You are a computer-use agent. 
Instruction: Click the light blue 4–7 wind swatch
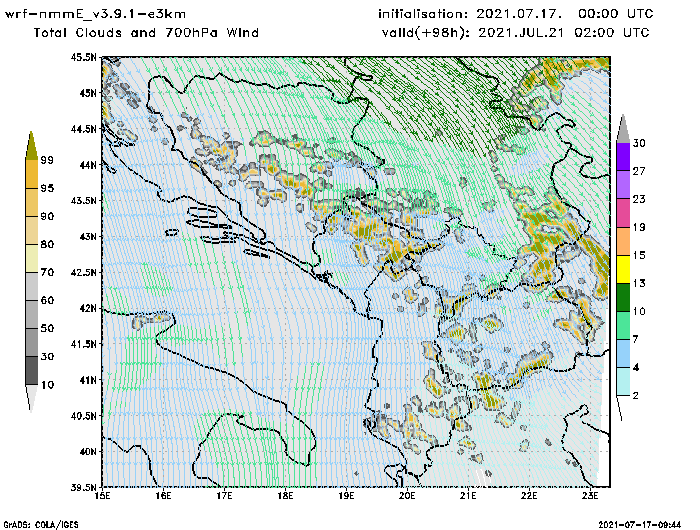point(623,353)
